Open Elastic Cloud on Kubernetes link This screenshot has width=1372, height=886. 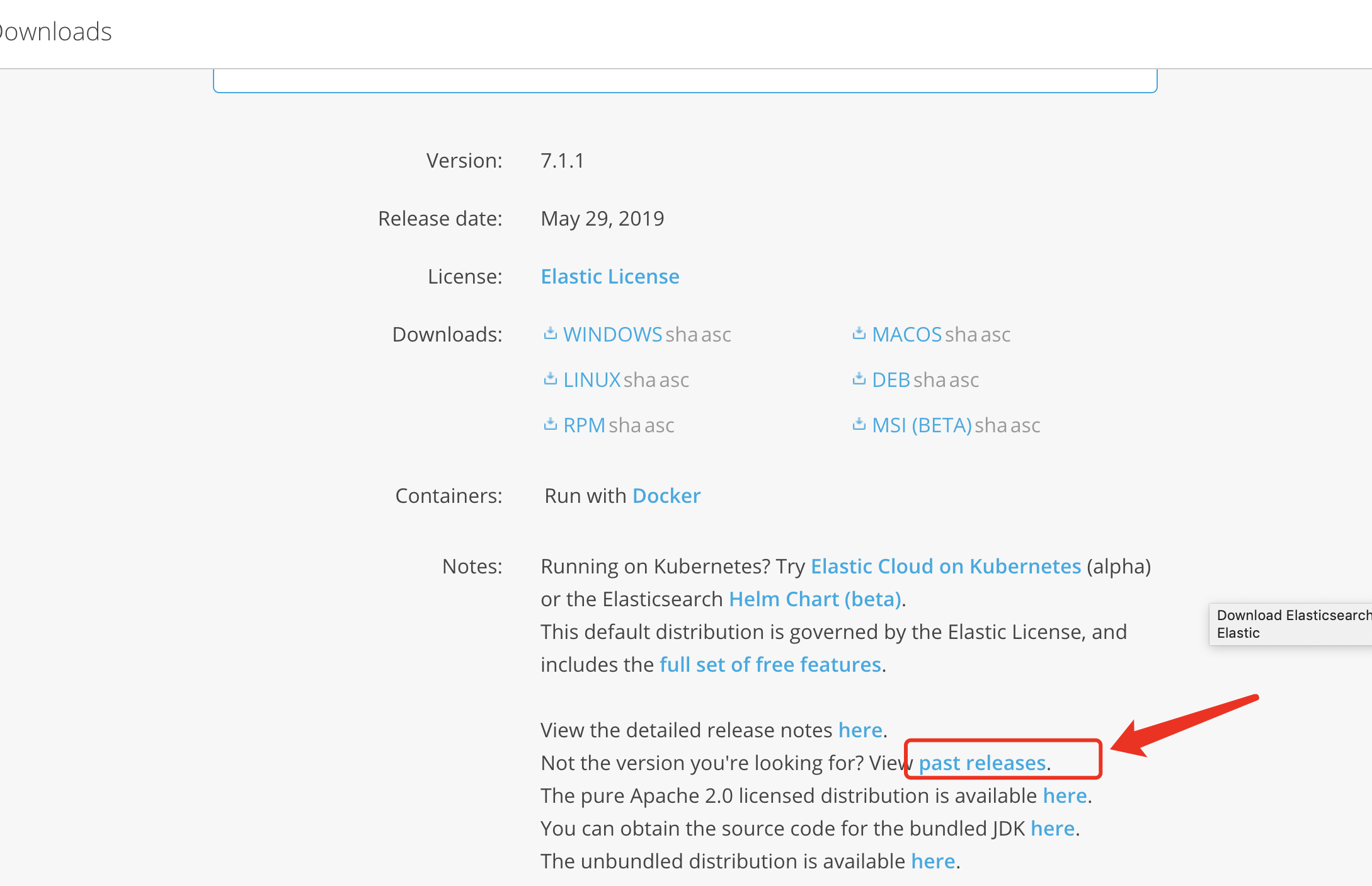tap(946, 567)
